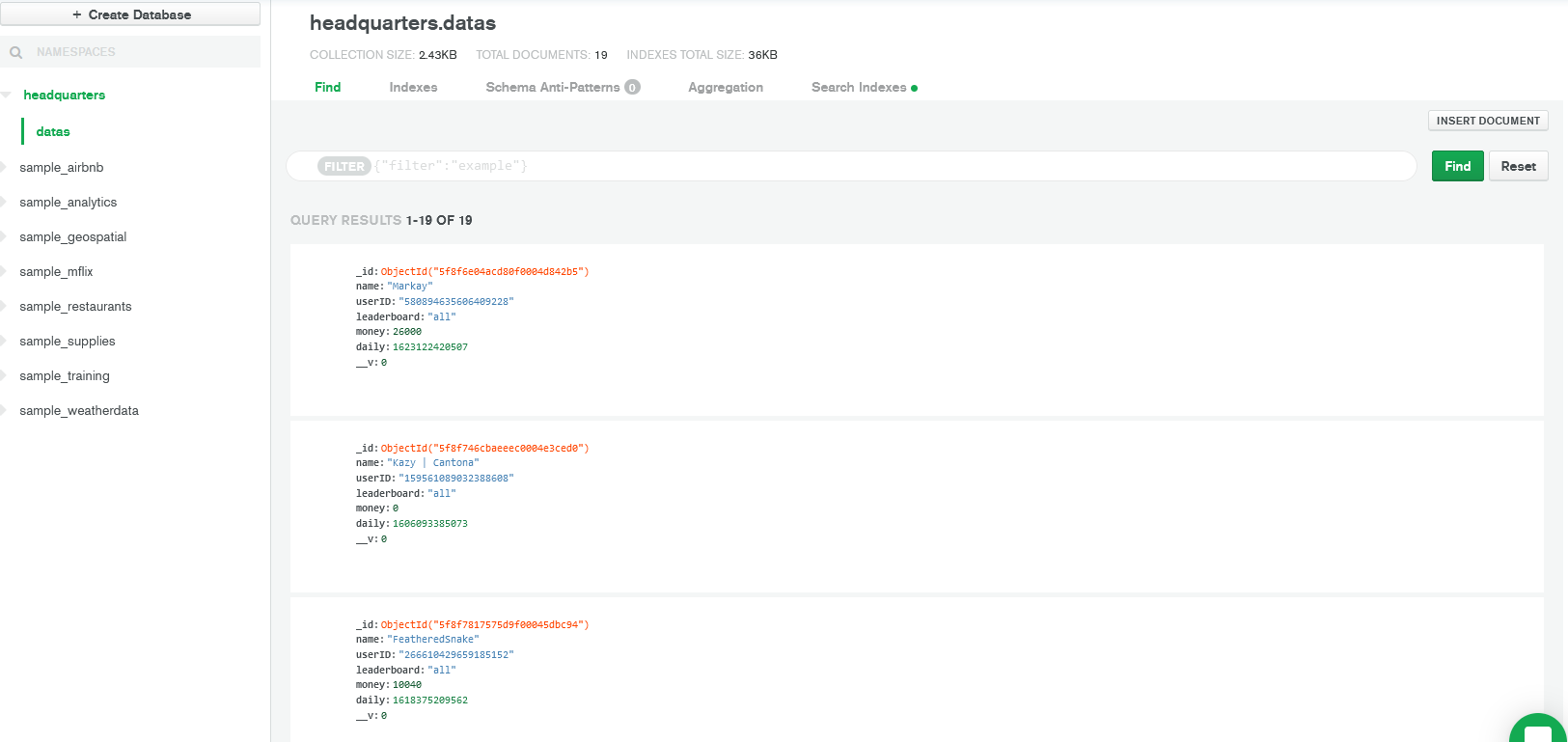The image size is (1568, 742).
Task: Open sample_mflix database entry
Action: (x=56, y=271)
